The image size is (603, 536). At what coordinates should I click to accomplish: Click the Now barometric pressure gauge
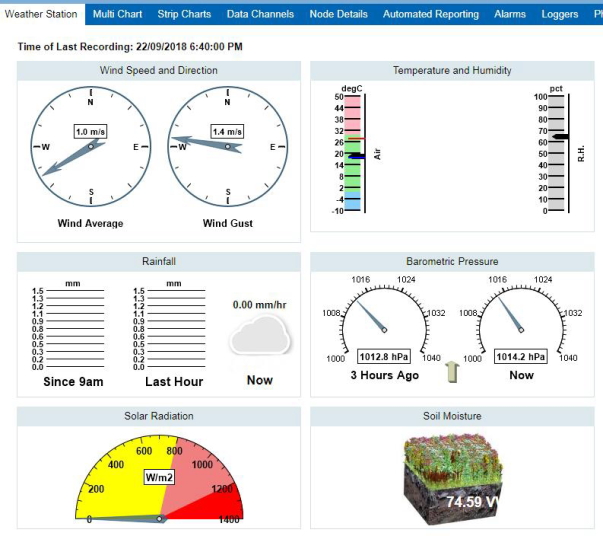521,321
